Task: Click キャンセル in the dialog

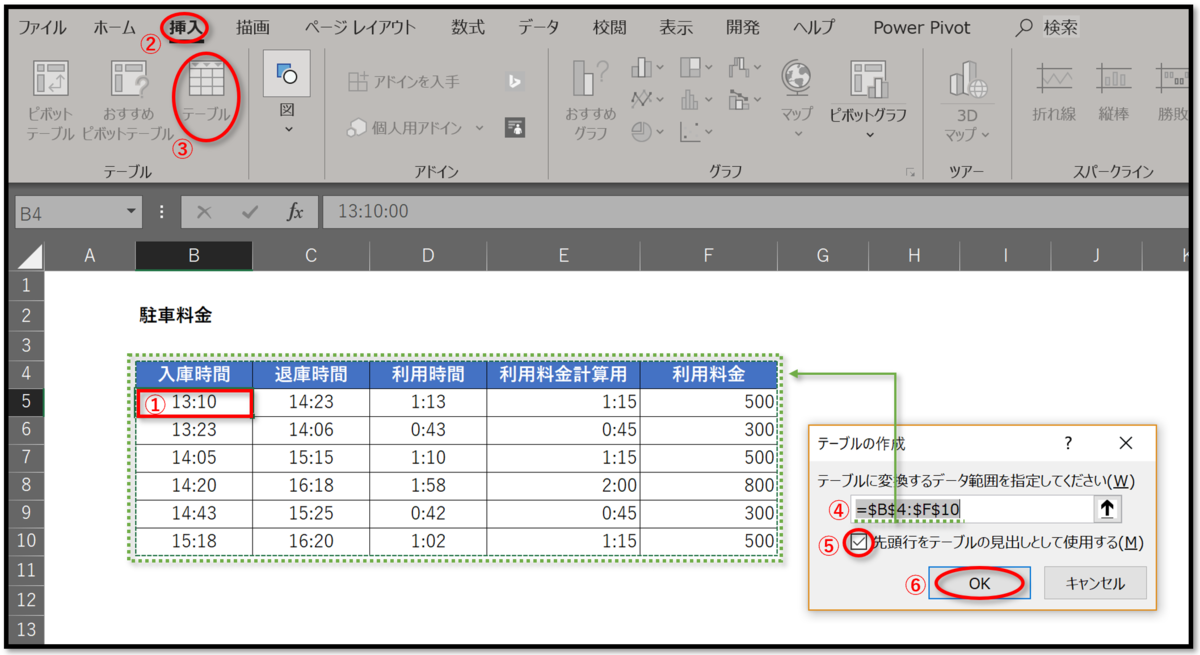Action: pos(1095,583)
